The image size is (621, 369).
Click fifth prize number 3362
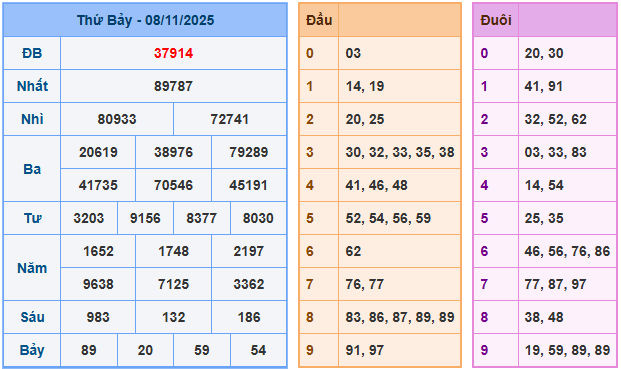[x=249, y=284]
